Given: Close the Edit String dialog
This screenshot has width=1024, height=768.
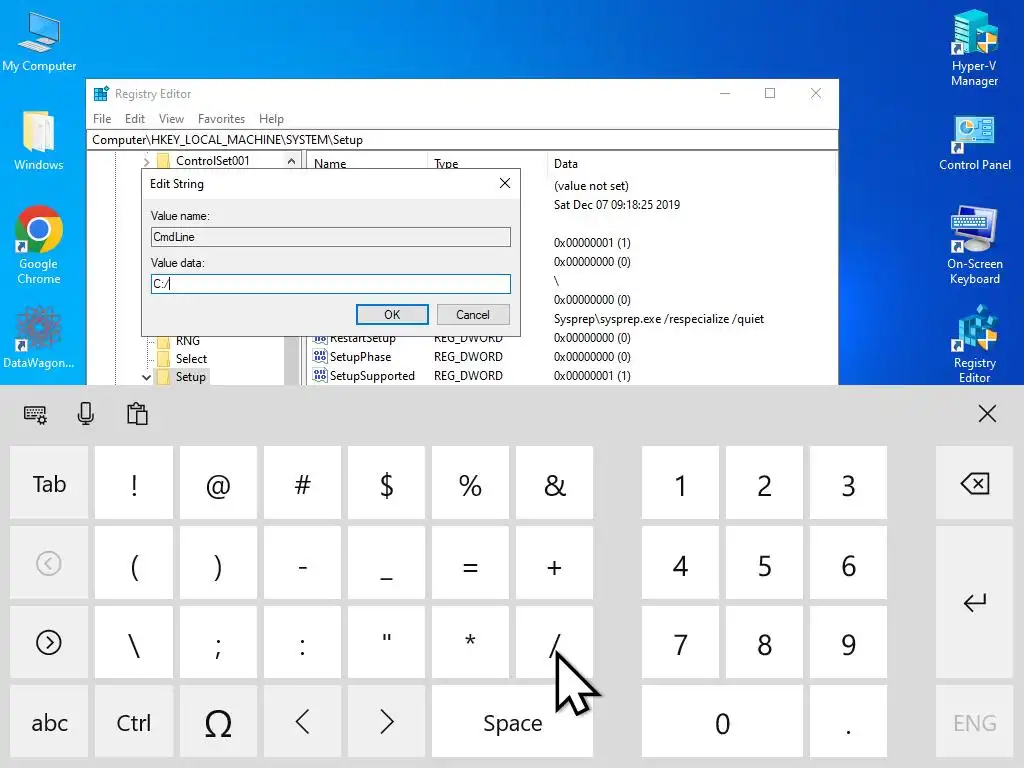Looking at the screenshot, I should (505, 184).
